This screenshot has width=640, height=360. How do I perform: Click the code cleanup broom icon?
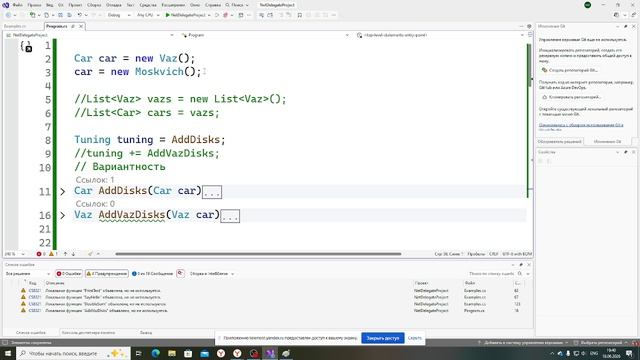pyautogui.click(x=90, y=254)
